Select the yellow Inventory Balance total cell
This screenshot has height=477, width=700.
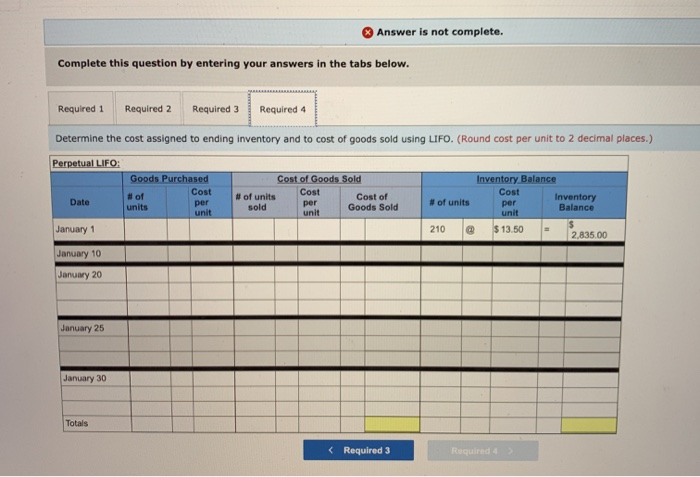[589, 425]
